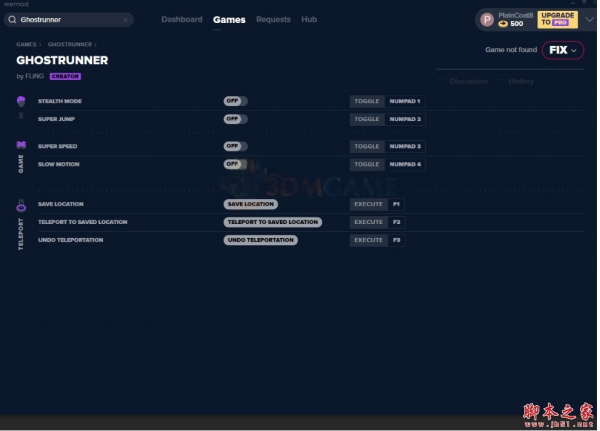Expand the account menu chevron
The height and width of the screenshot is (431, 600).
coord(589,19)
